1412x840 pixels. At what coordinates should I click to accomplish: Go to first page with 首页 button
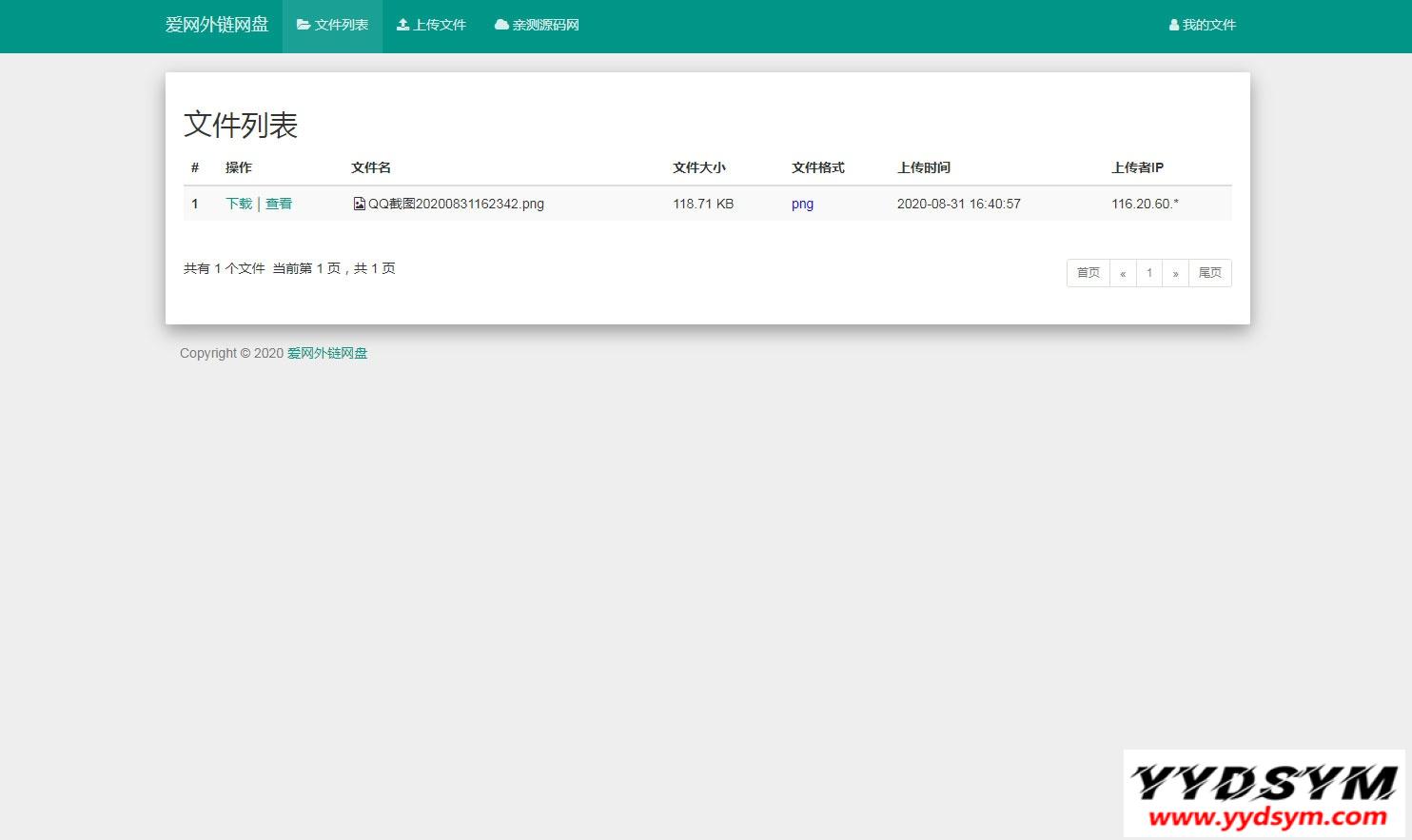pyautogui.click(x=1088, y=273)
